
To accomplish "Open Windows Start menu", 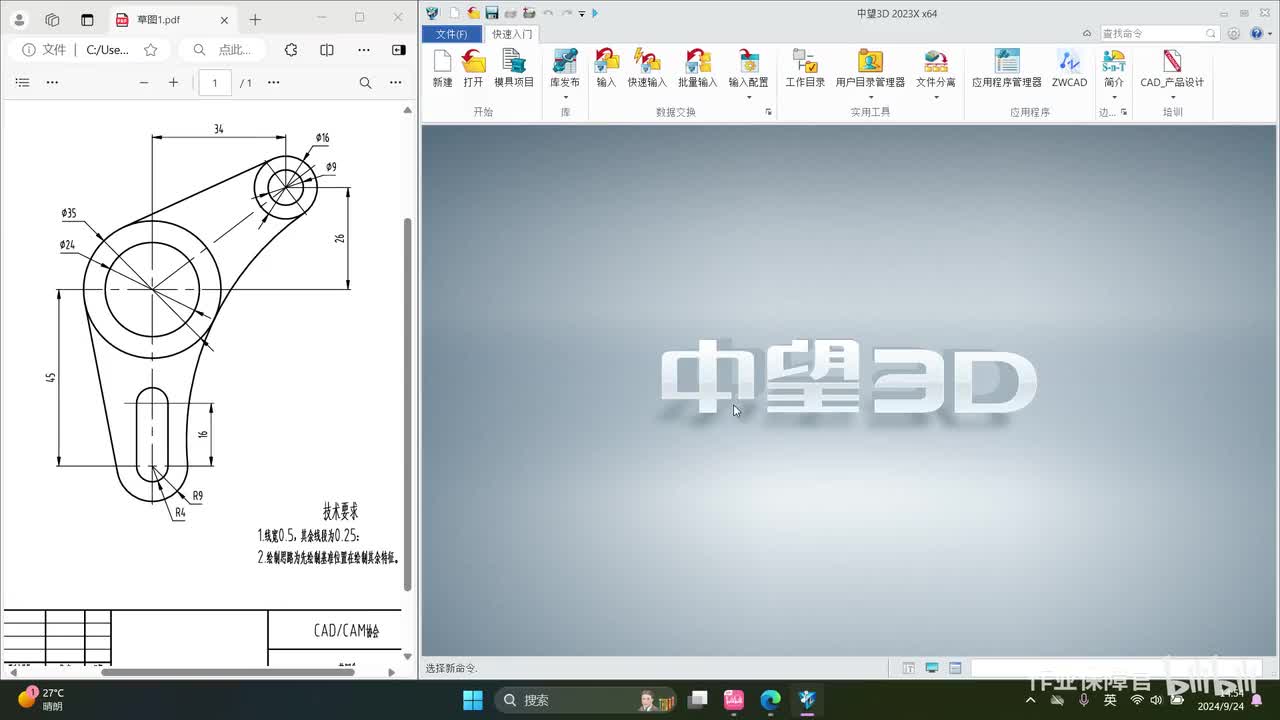I will [473, 700].
